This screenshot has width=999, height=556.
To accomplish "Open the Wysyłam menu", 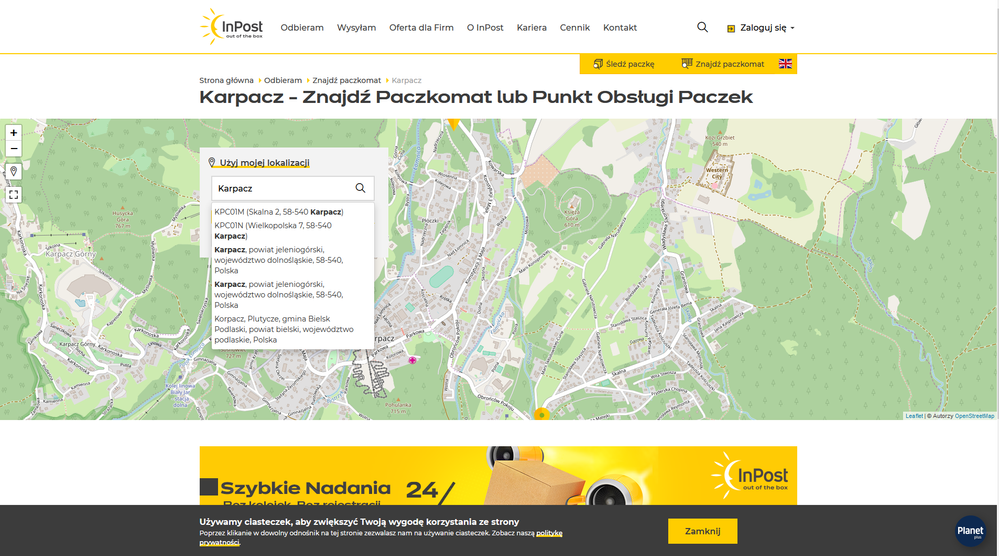I will (356, 28).
